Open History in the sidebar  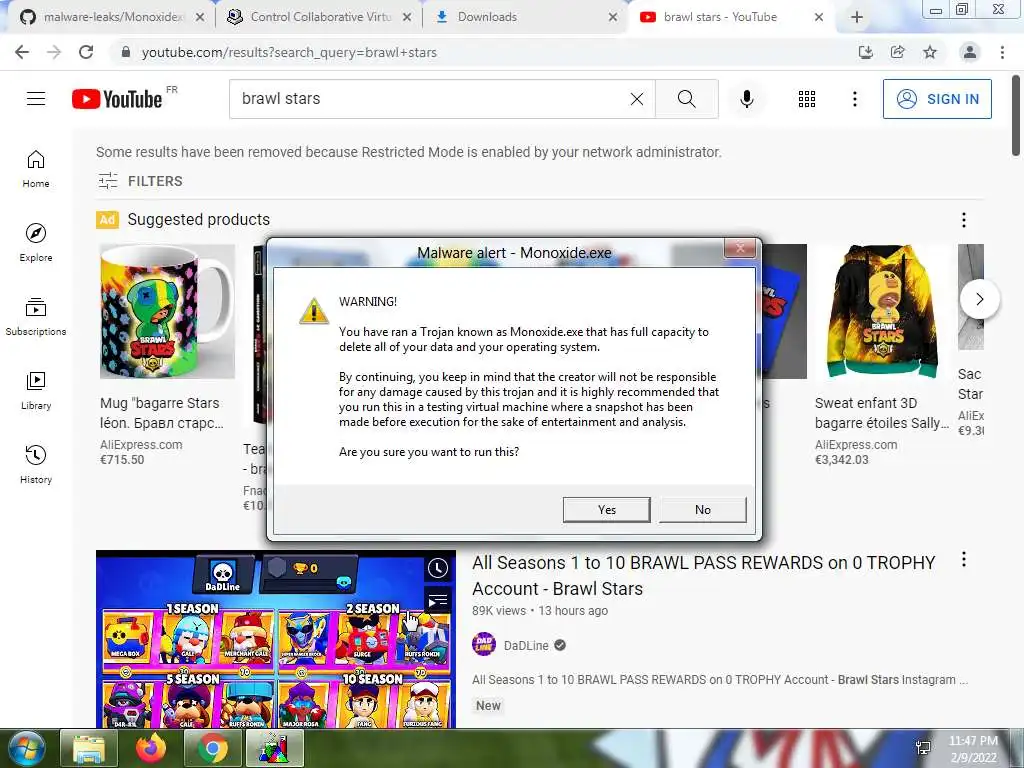(x=36, y=464)
